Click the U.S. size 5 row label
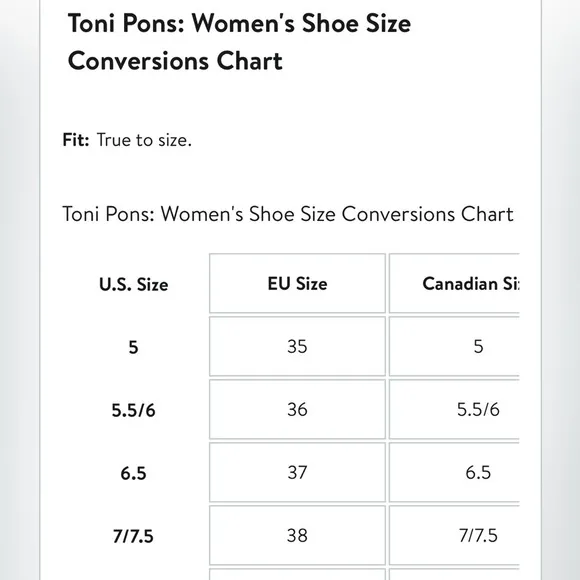 click(x=134, y=347)
